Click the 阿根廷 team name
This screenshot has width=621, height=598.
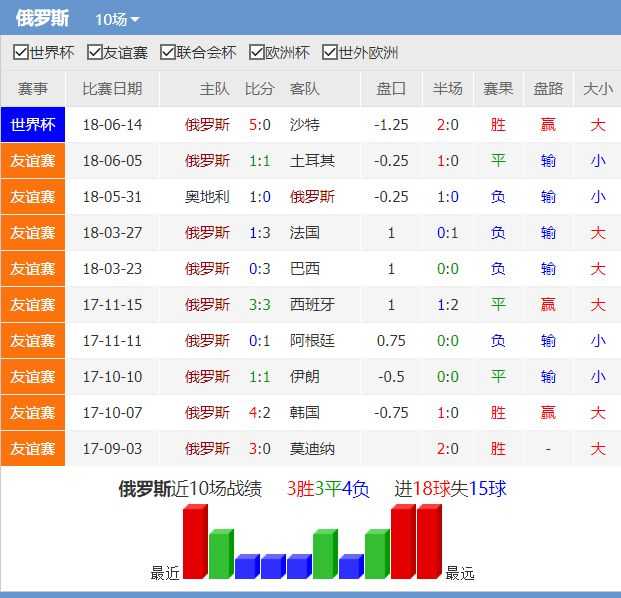tap(312, 341)
